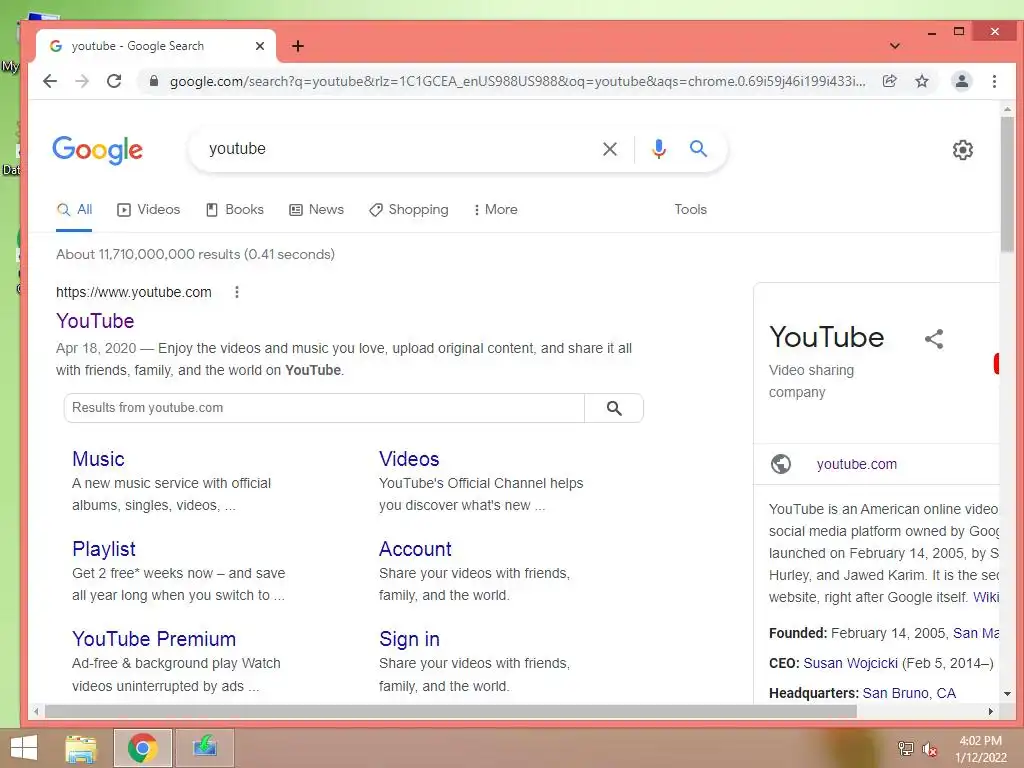Viewport: 1024px width, 768px height.
Task: Share this page icon in address bar
Action: point(889,81)
